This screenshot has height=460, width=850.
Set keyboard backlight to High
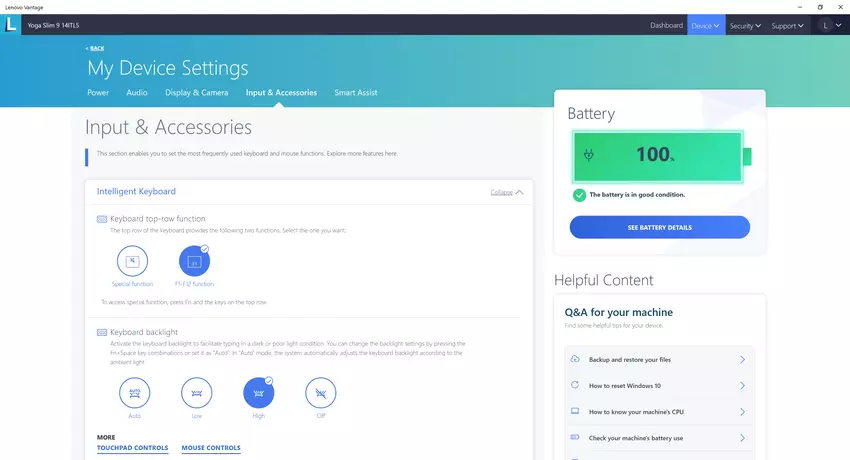(x=259, y=393)
